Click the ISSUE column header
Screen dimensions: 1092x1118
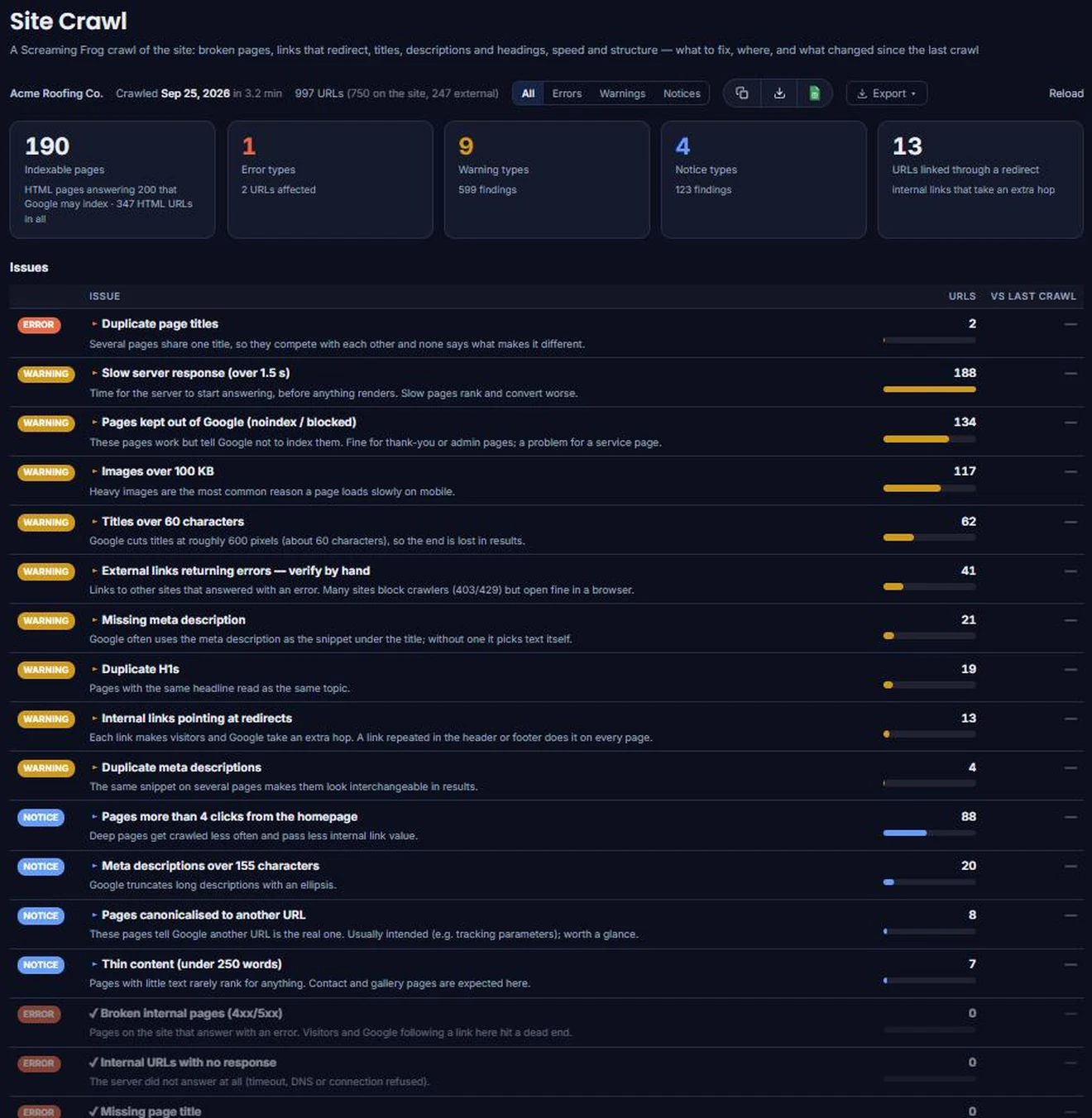pyautogui.click(x=104, y=296)
